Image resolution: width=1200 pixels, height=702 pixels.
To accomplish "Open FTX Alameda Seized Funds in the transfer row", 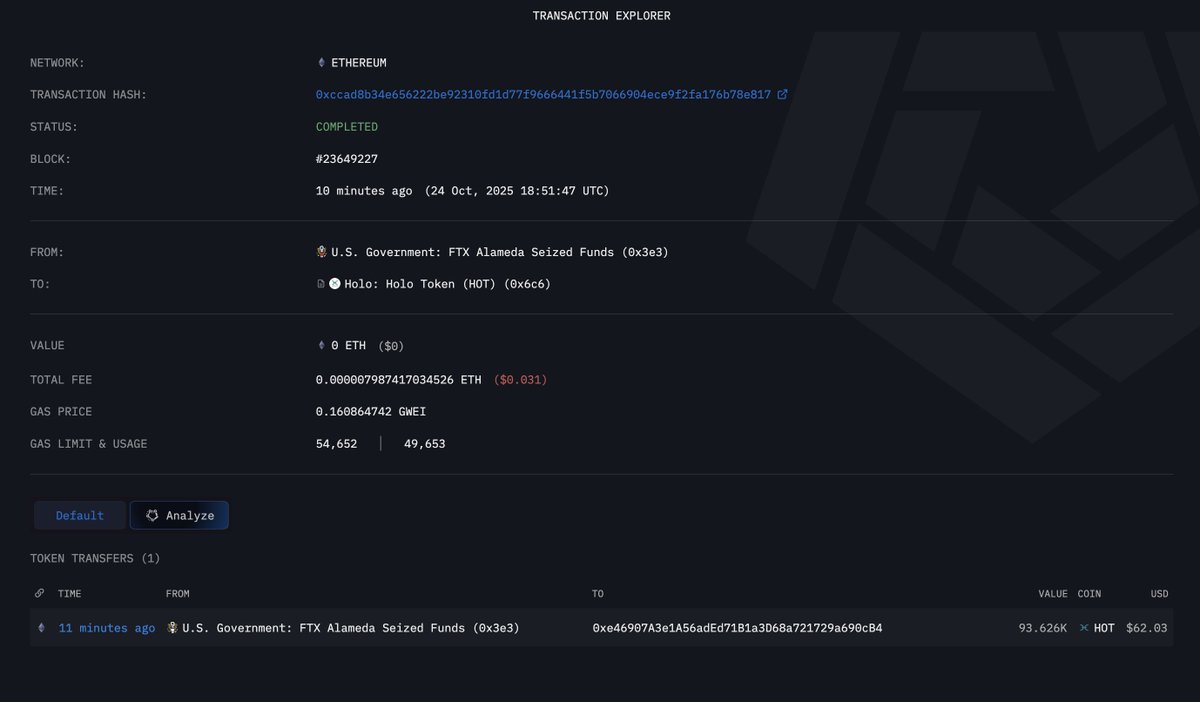I will pos(351,628).
